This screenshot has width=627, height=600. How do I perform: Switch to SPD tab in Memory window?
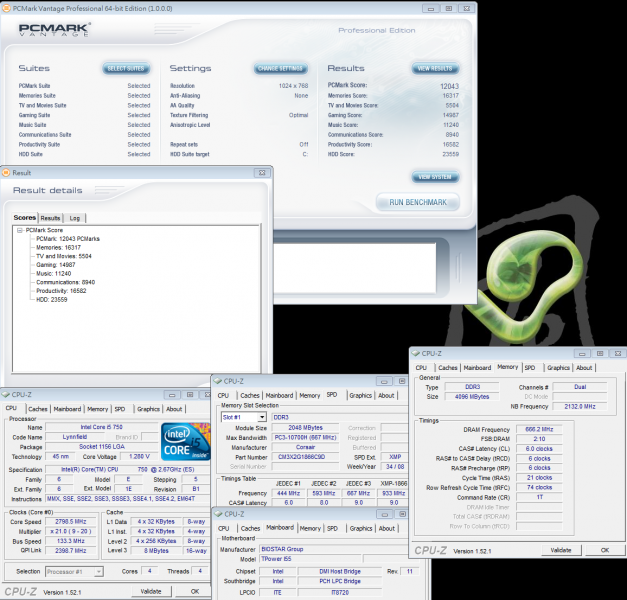530,367
